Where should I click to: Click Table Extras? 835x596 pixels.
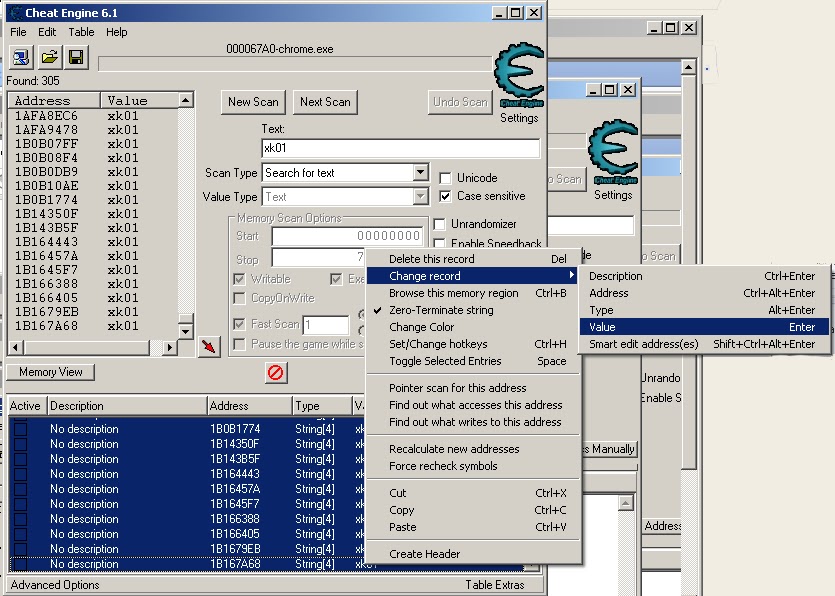click(495, 585)
